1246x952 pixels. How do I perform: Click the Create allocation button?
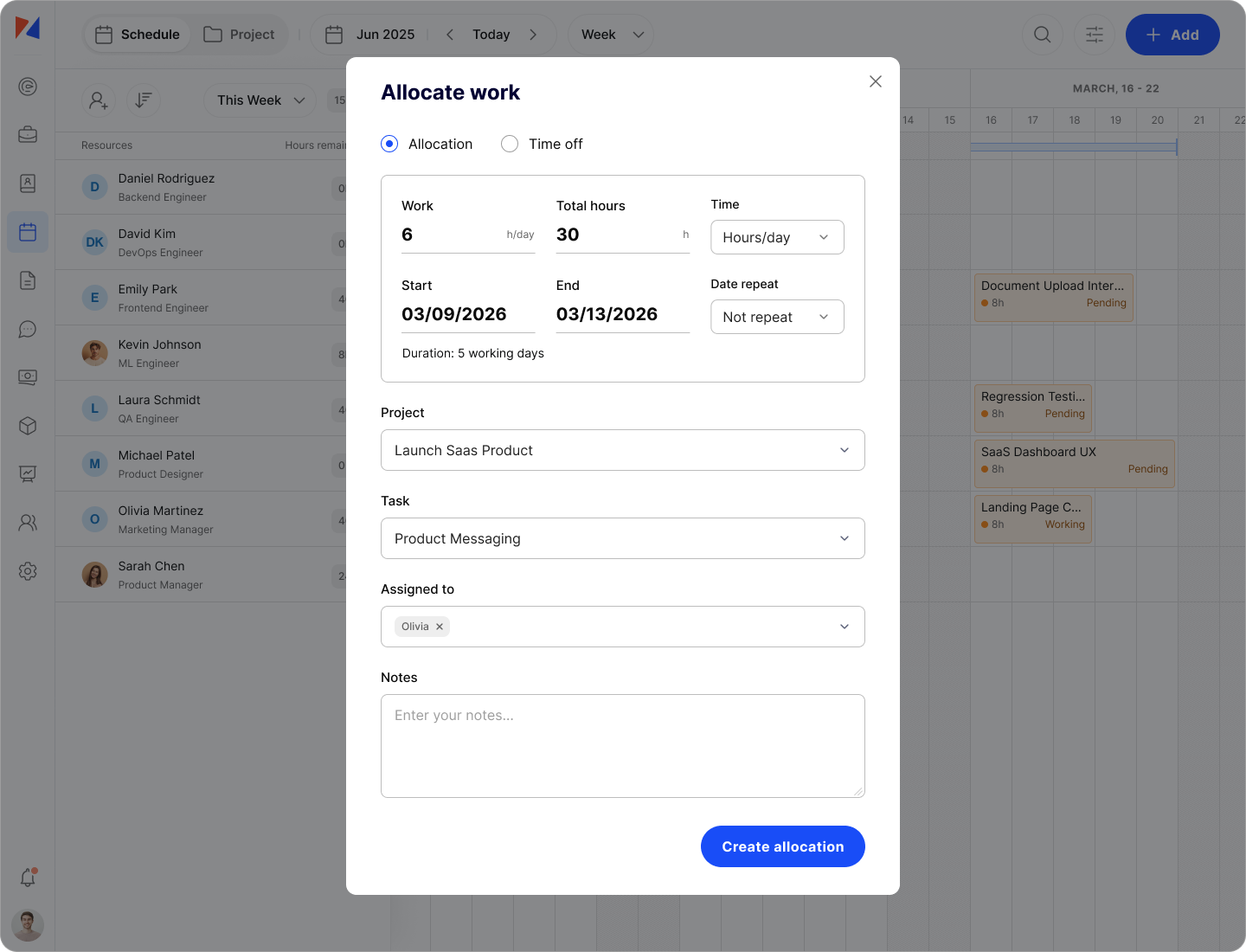[782, 846]
